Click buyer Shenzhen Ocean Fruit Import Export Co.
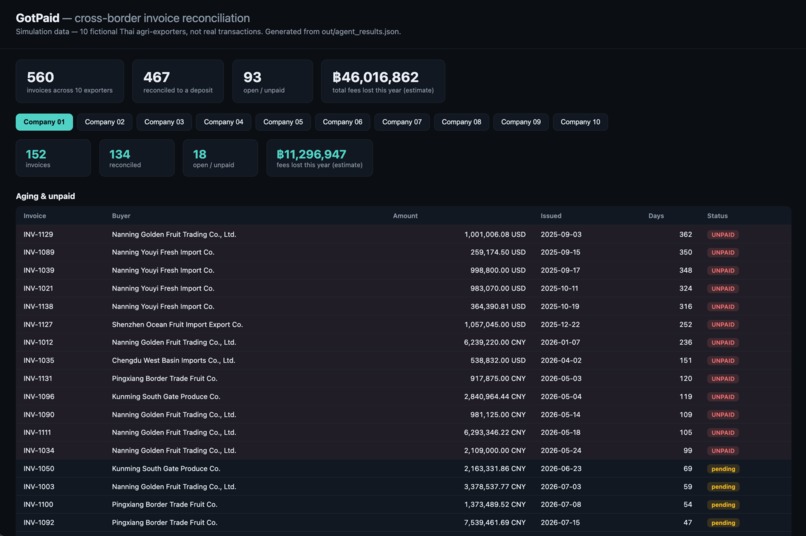This screenshot has height=536, width=806. (x=177, y=324)
